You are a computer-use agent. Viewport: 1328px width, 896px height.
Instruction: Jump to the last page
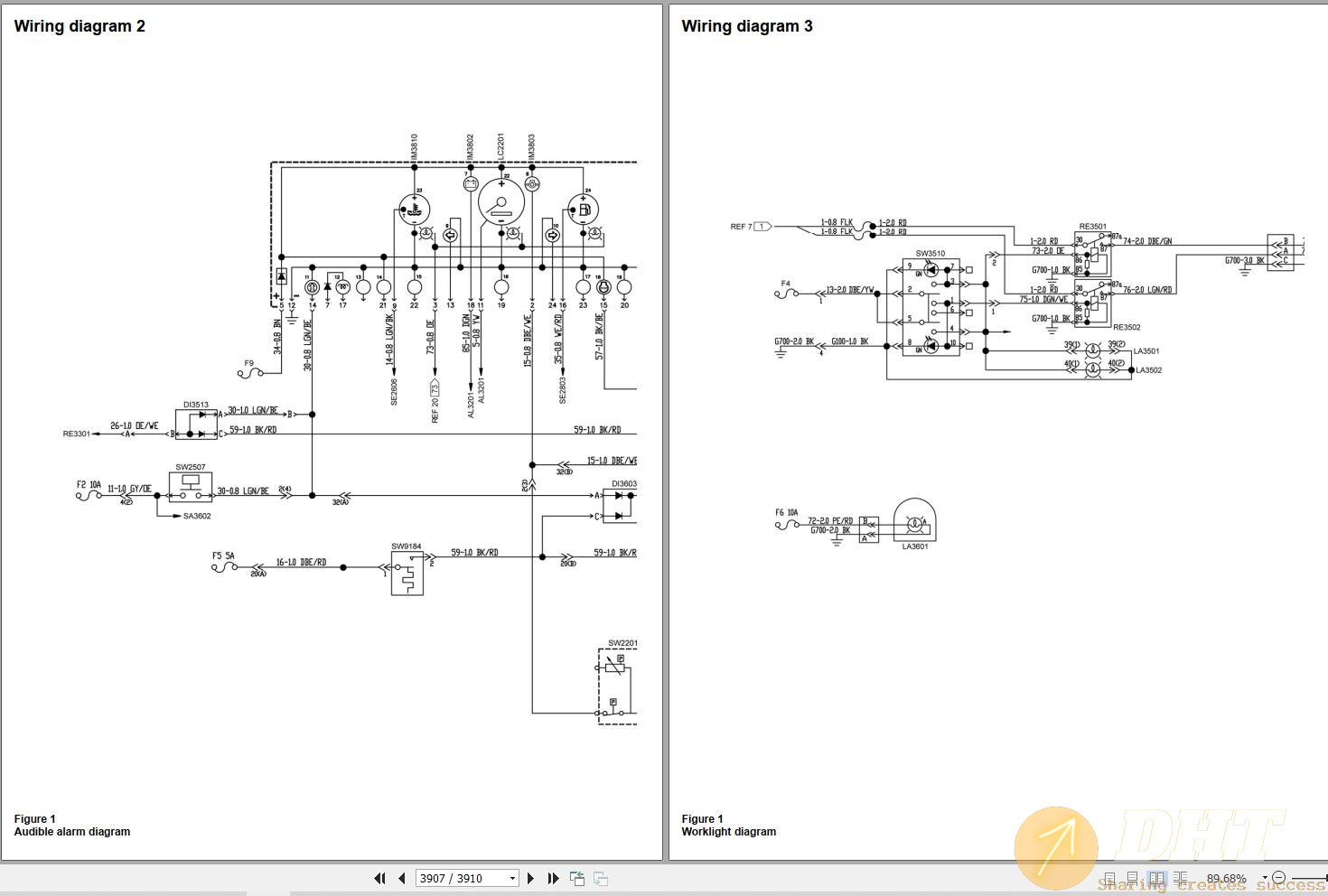pyautogui.click(x=553, y=878)
